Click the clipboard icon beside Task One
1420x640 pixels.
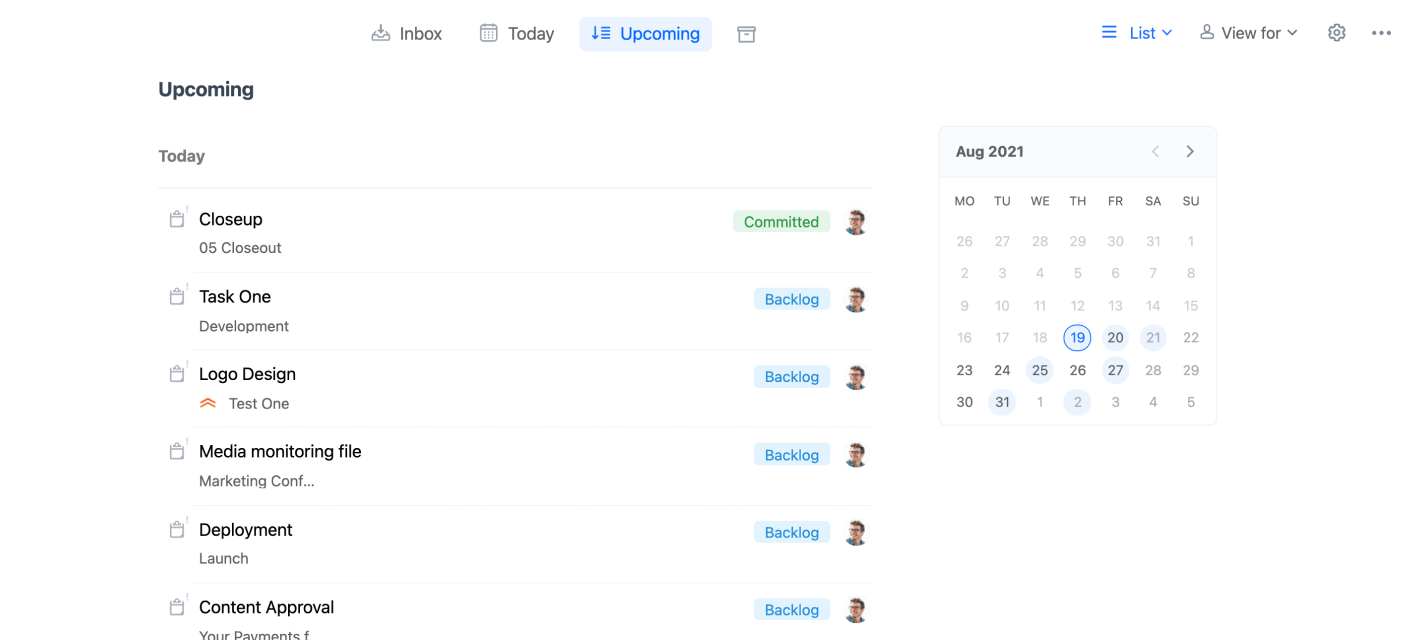tap(177, 297)
